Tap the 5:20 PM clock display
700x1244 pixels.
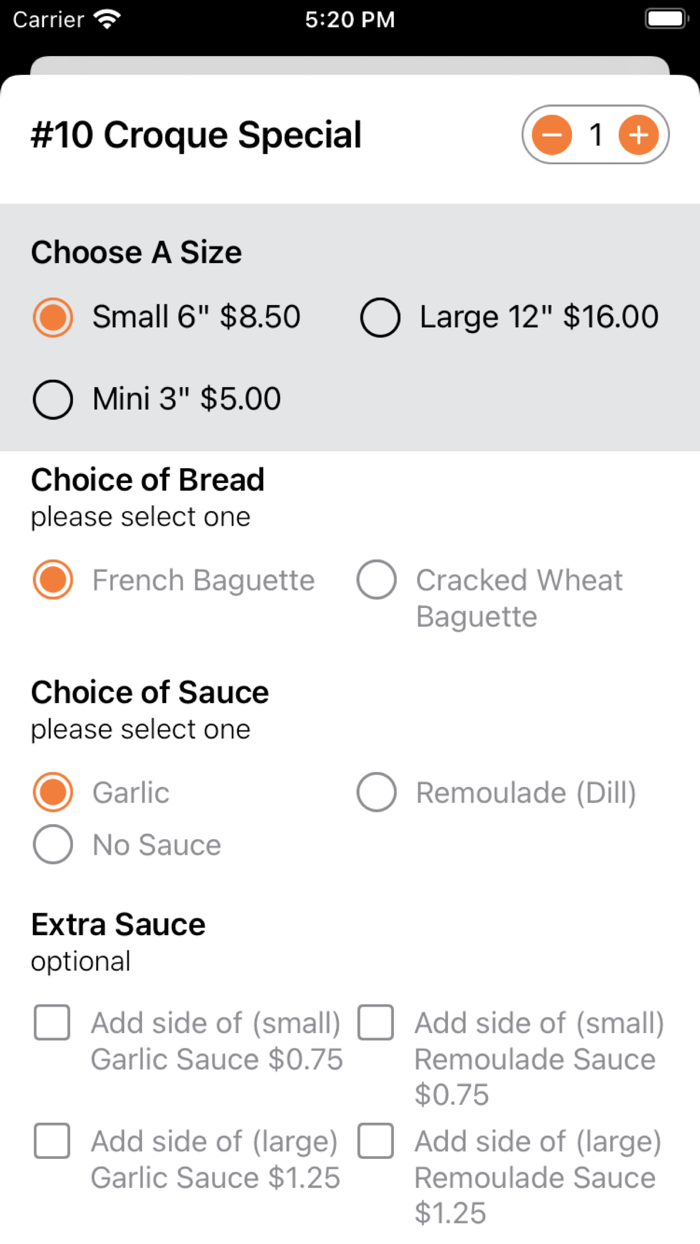point(350,17)
